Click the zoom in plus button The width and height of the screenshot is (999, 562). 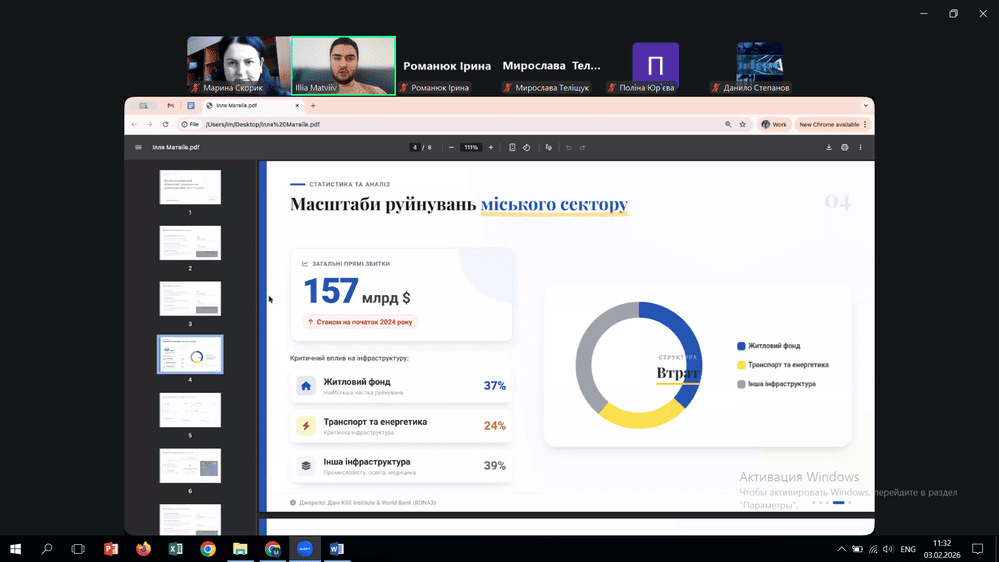(491, 147)
